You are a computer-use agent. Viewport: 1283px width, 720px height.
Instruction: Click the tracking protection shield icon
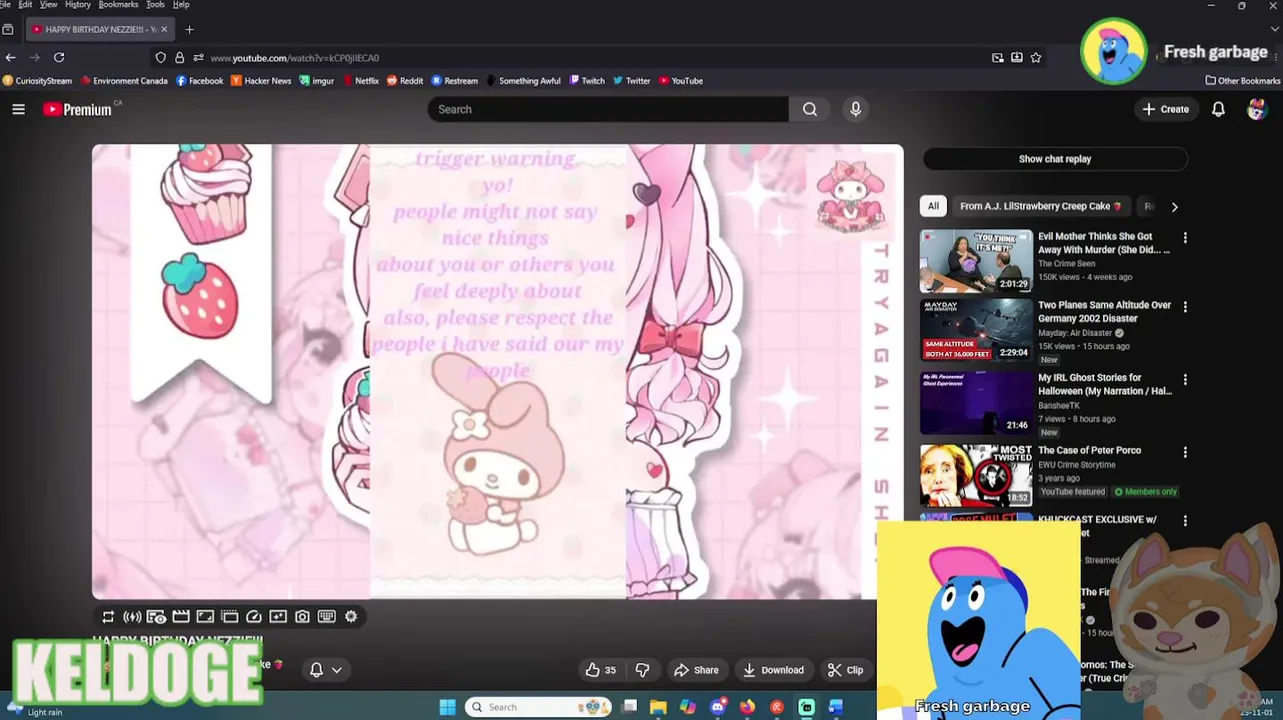160,58
